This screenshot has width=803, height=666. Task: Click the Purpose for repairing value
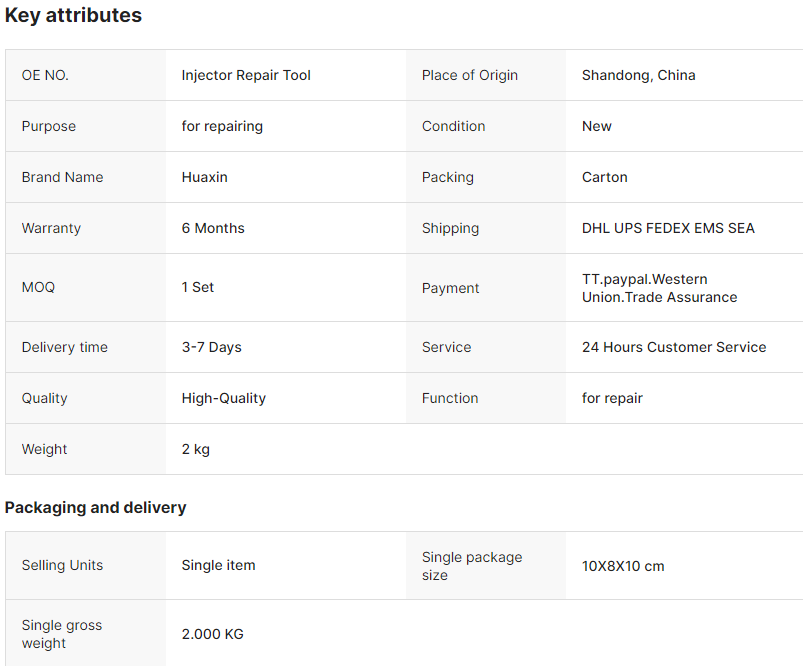coord(222,126)
